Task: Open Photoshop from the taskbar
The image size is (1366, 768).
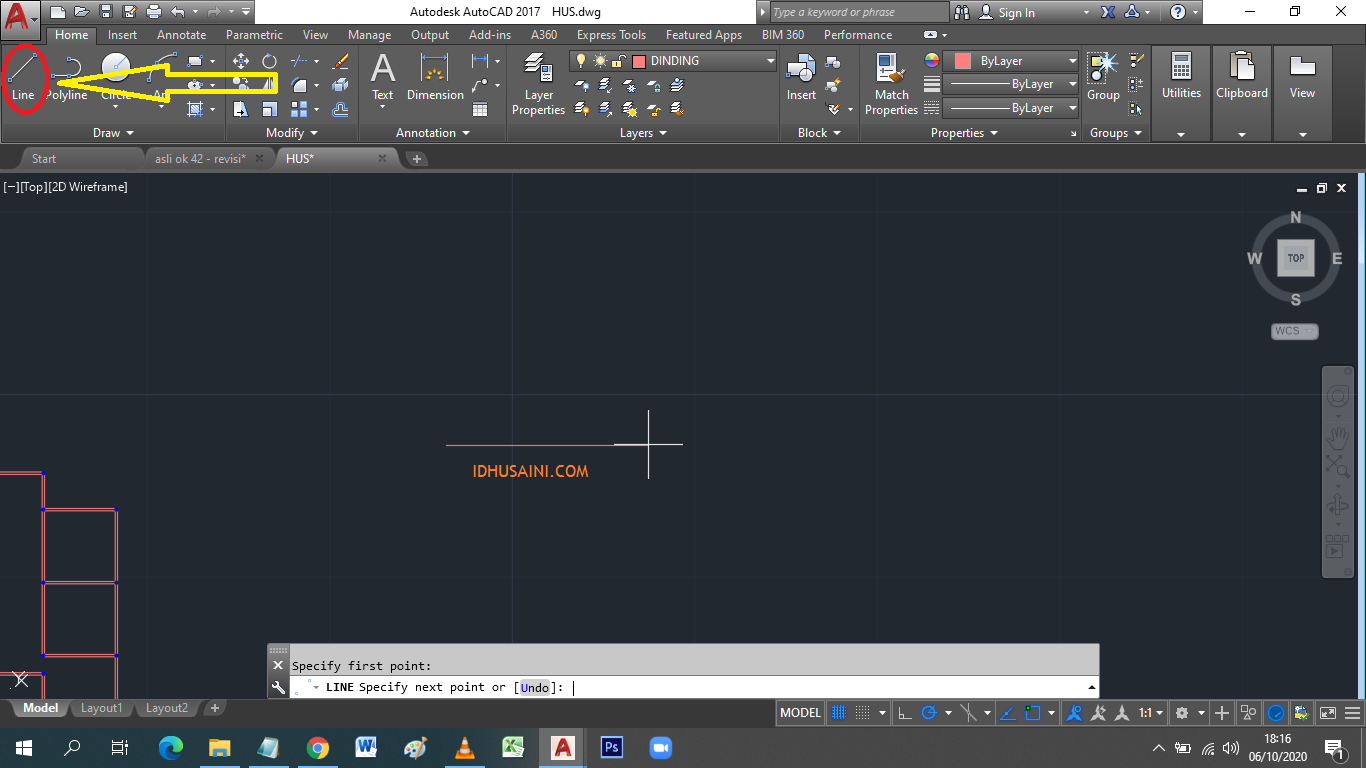Action: [x=610, y=747]
